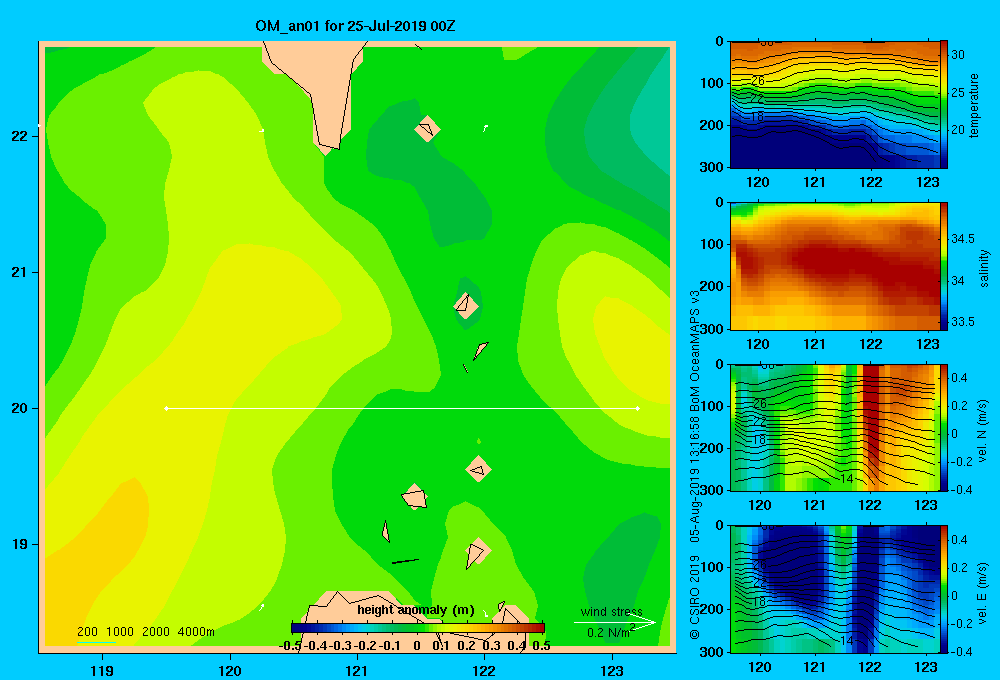1000x680 pixels.
Task: Click latitude label "19" on main map axis
Action: click(19, 544)
